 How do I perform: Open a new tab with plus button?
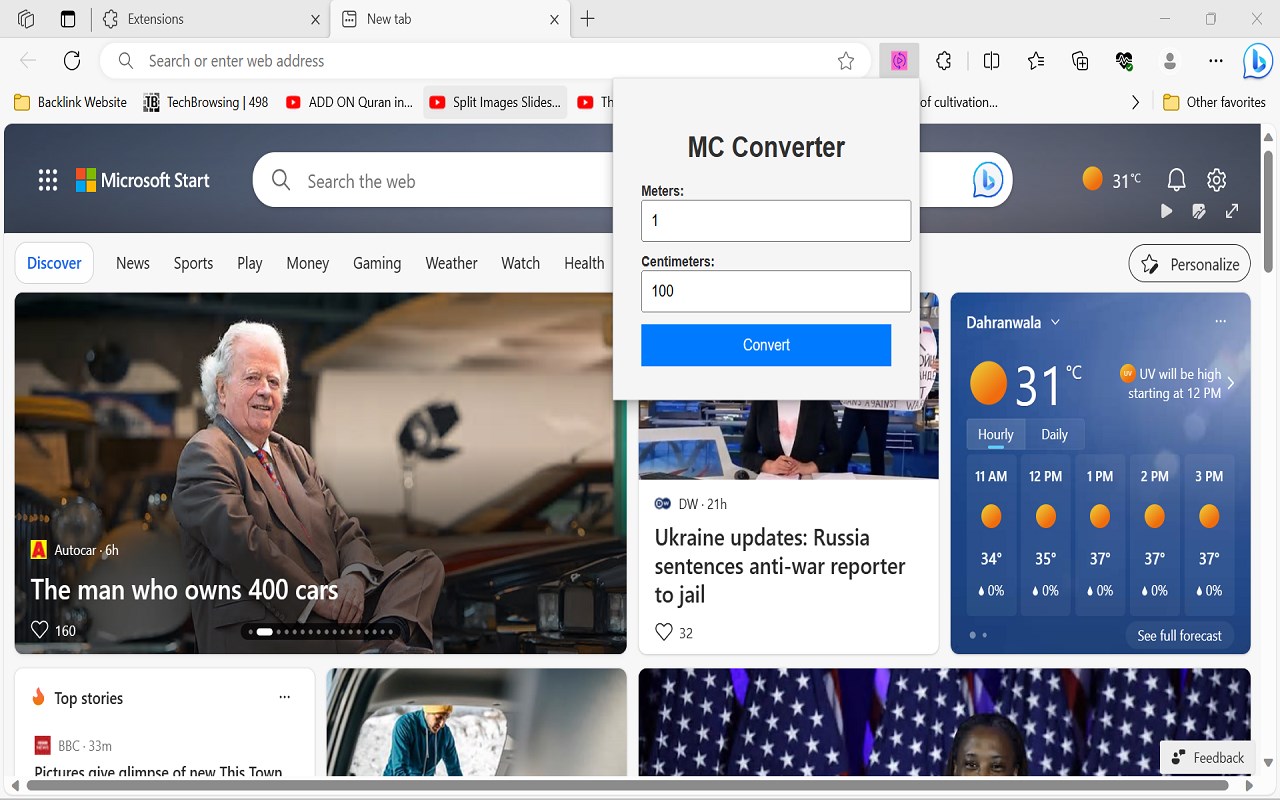coord(588,19)
